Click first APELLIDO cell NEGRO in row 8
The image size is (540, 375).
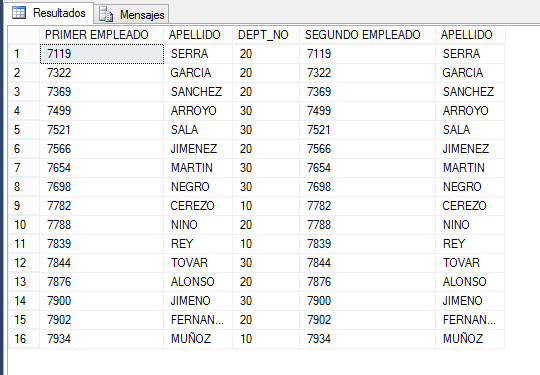click(198, 187)
